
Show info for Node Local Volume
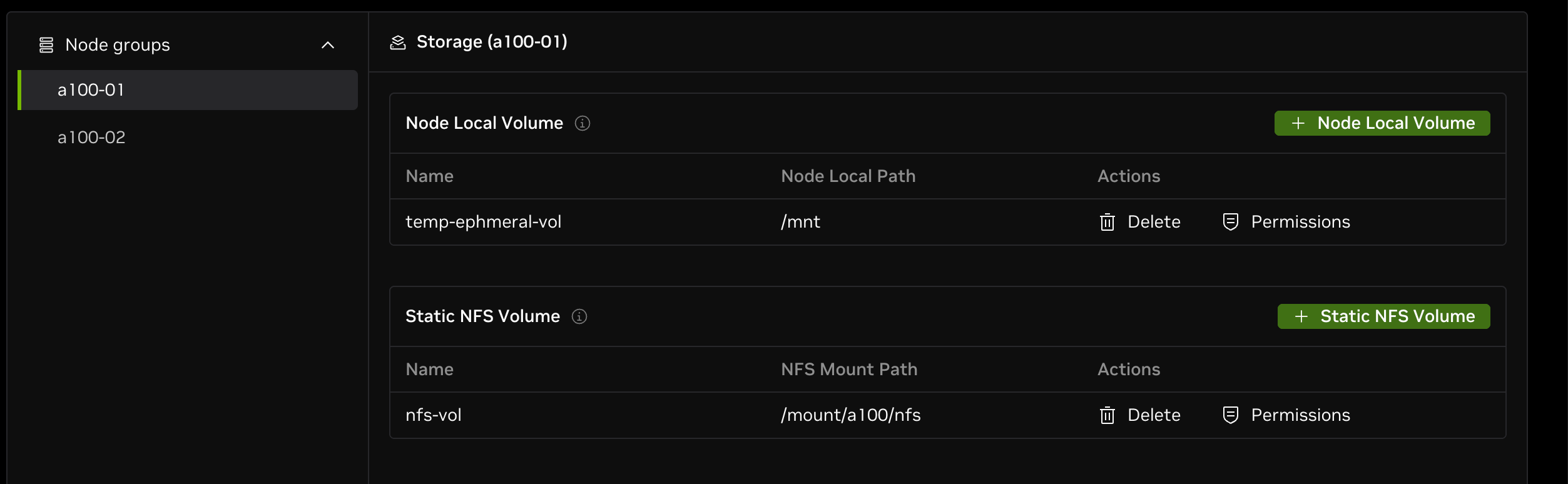[583, 123]
